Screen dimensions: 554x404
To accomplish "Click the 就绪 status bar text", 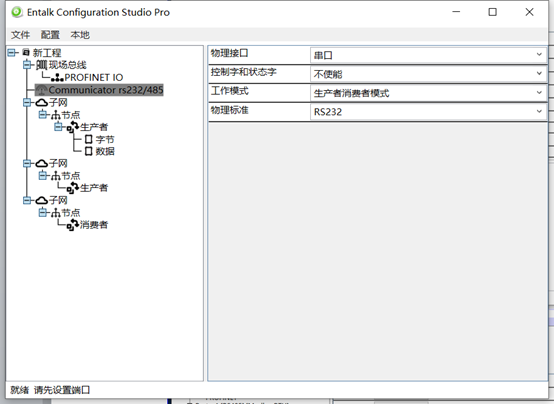I will (x=19, y=390).
